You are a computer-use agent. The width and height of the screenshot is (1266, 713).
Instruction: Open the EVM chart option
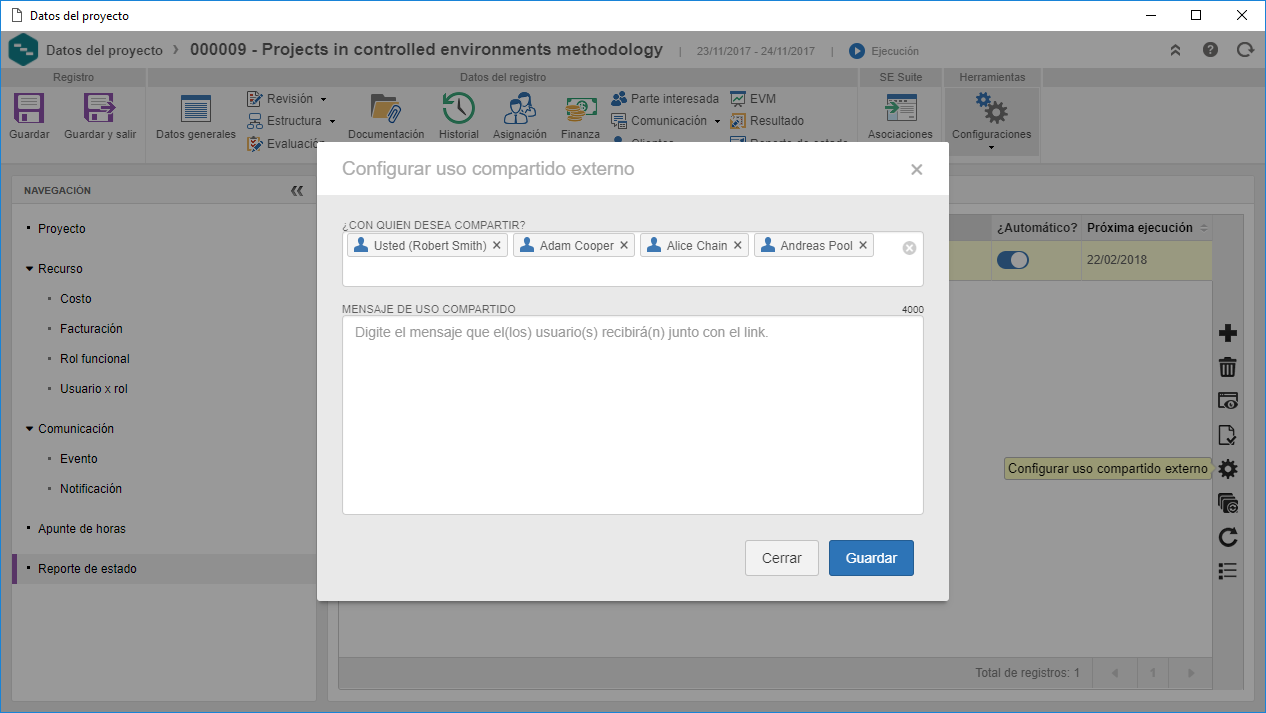(753, 99)
